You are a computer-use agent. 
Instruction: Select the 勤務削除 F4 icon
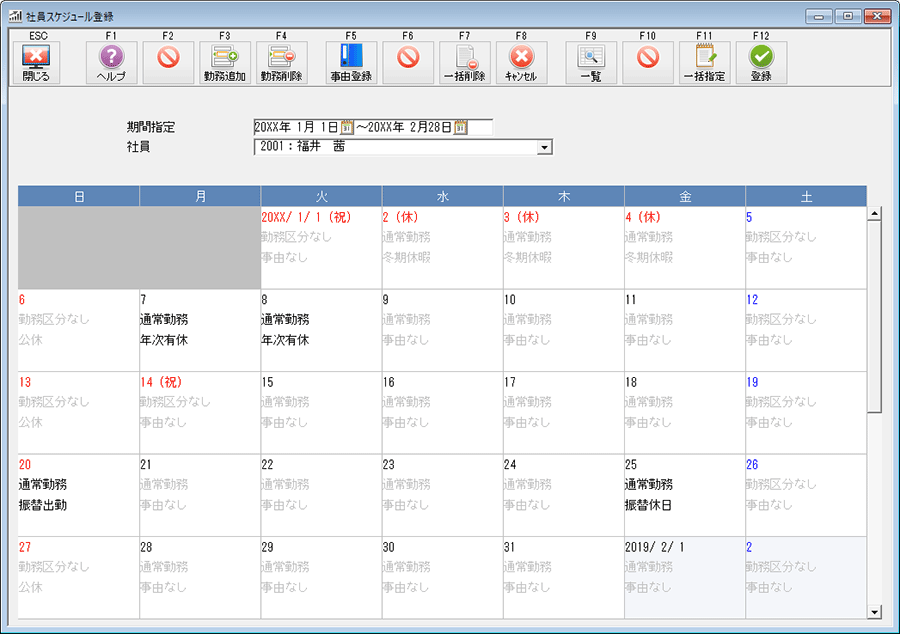[282, 63]
